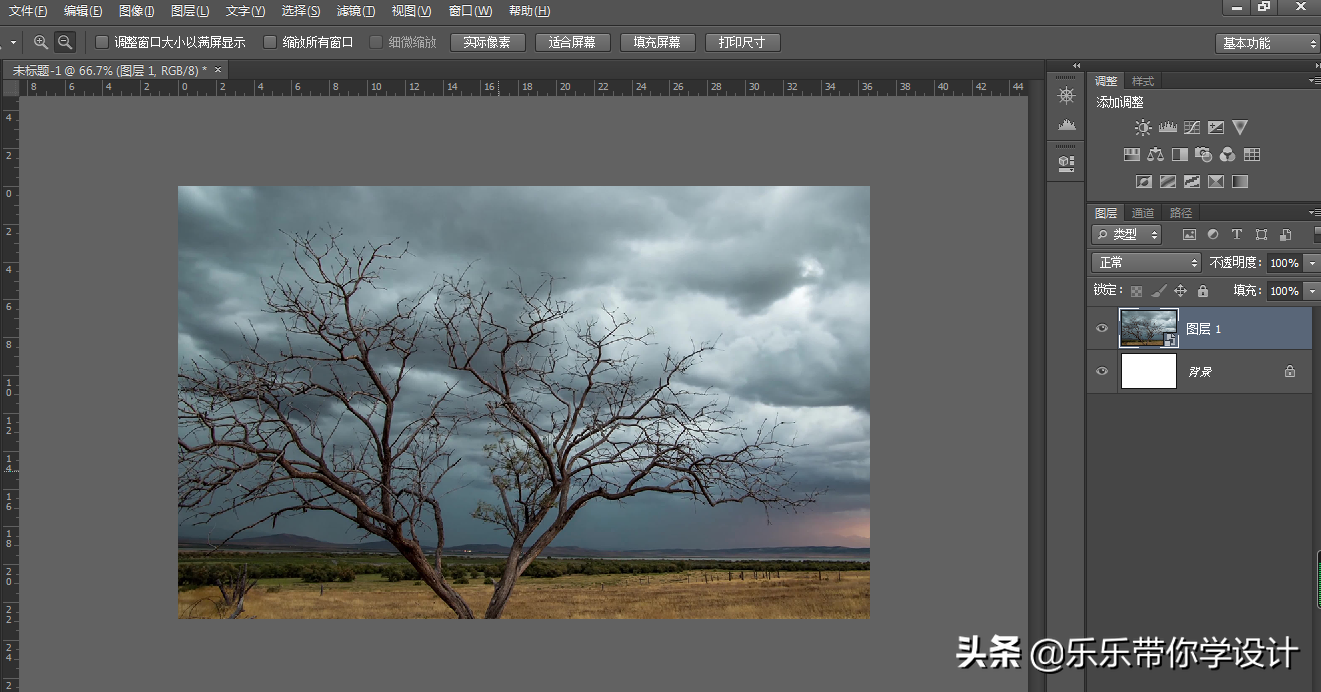Open the 图像(I) menu
Image resolution: width=1321 pixels, height=692 pixels.
tap(136, 11)
